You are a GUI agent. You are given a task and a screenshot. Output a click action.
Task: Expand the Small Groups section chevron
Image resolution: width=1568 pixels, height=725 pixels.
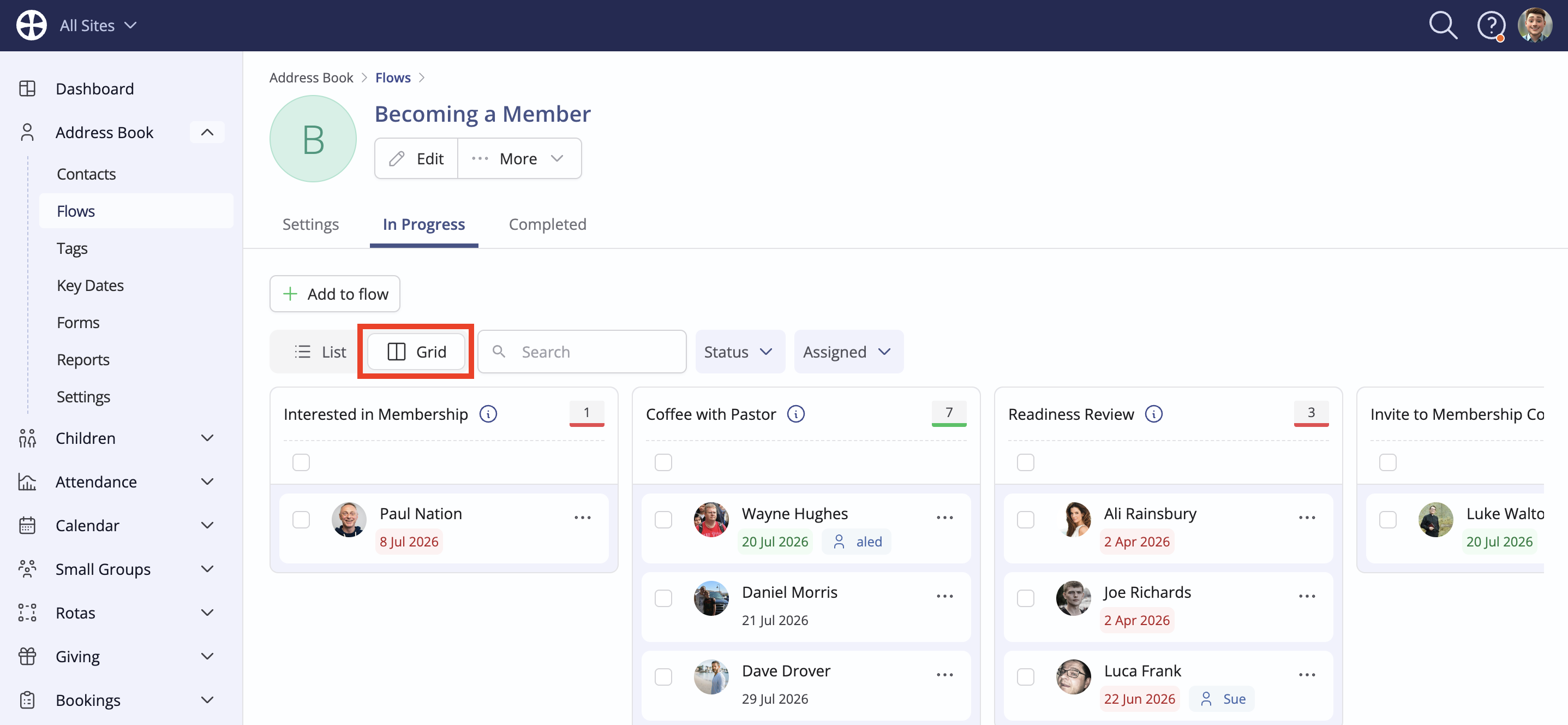[x=207, y=569]
